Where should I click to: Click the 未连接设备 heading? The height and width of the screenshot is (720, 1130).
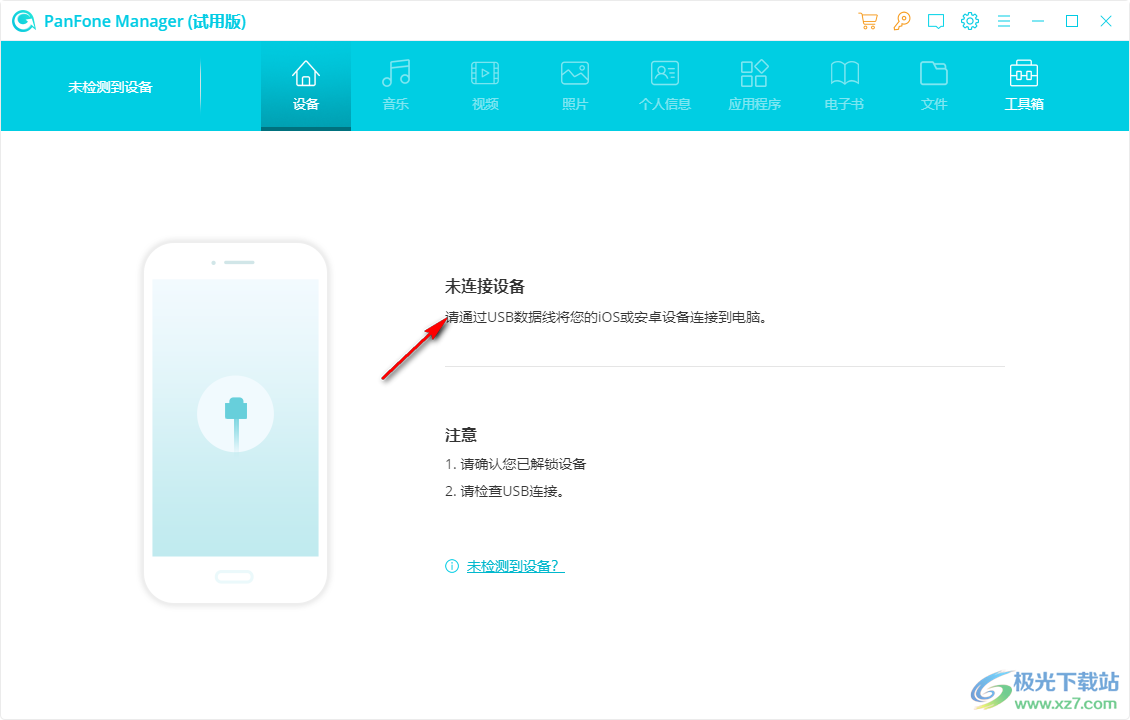coord(485,286)
